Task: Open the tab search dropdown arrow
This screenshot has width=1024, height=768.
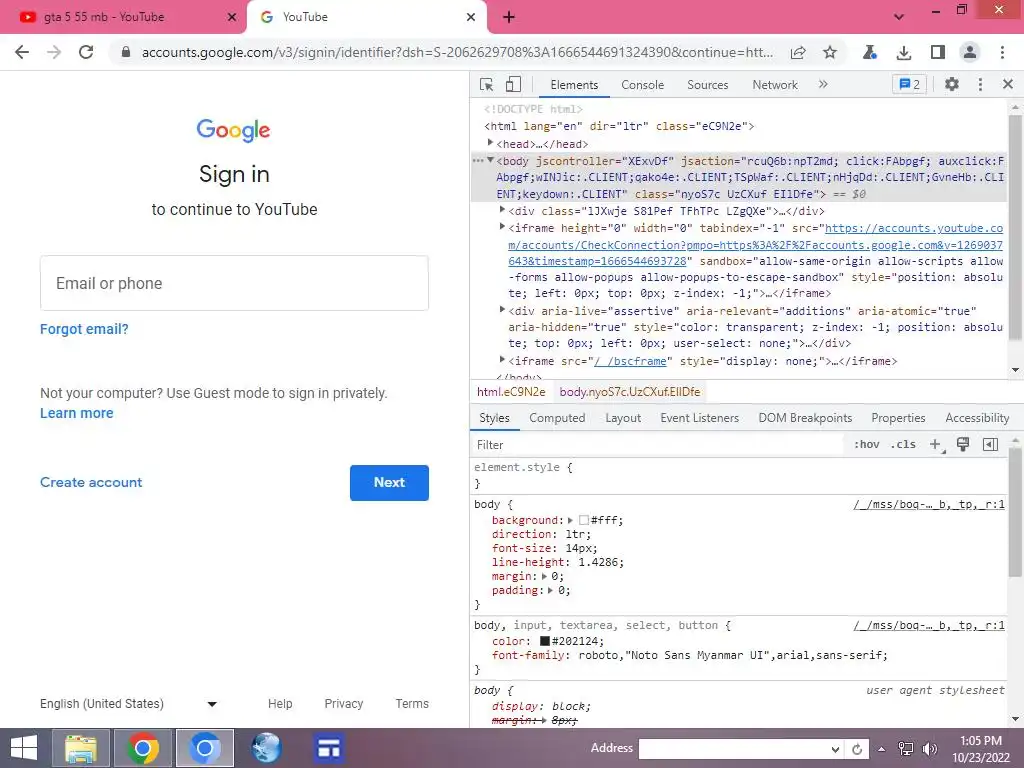Action: pos(899,17)
